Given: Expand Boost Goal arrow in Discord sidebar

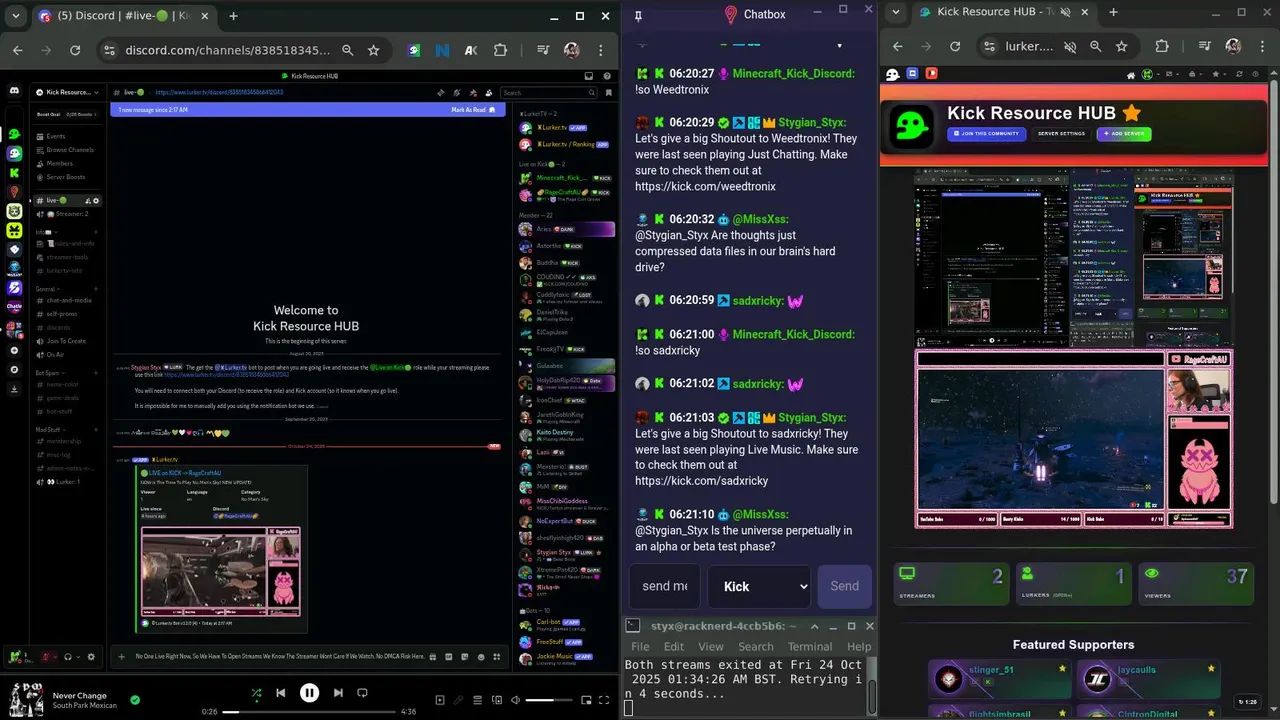Looking at the screenshot, I should (95, 114).
